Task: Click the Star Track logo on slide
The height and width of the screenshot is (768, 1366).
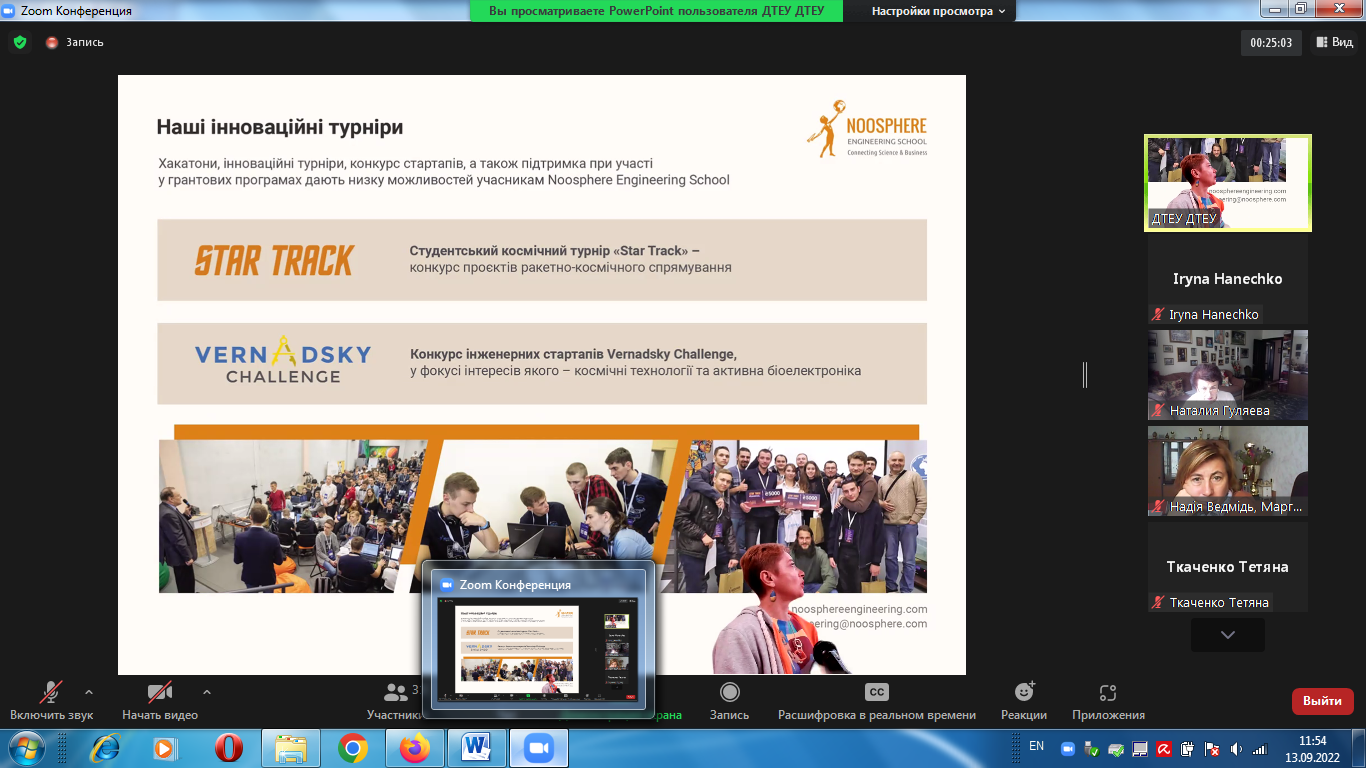Action: [274, 260]
